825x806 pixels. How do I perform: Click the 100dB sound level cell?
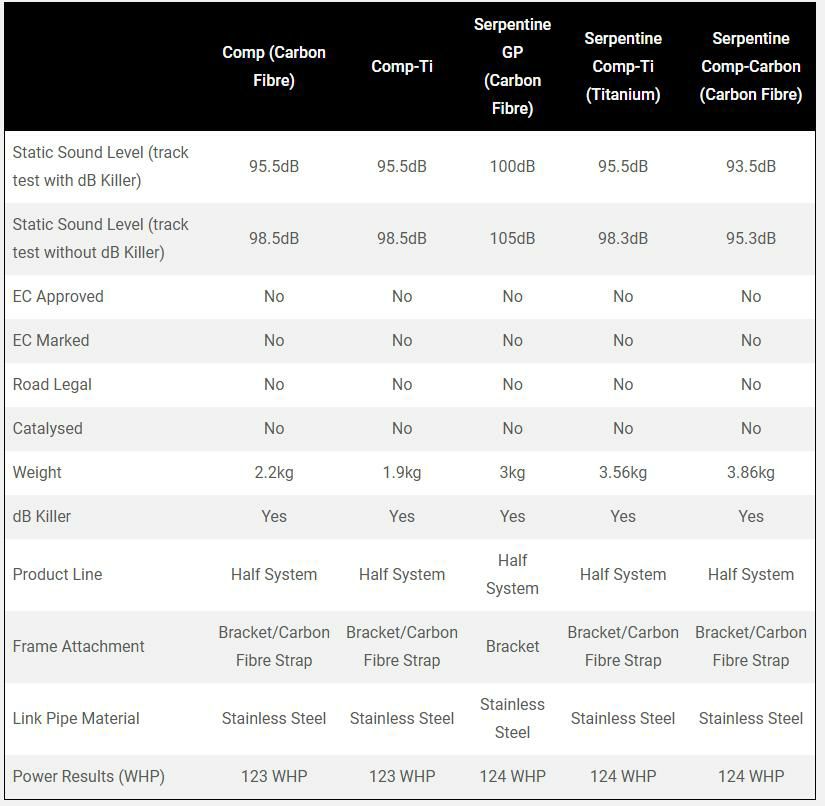[x=512, y=166]
